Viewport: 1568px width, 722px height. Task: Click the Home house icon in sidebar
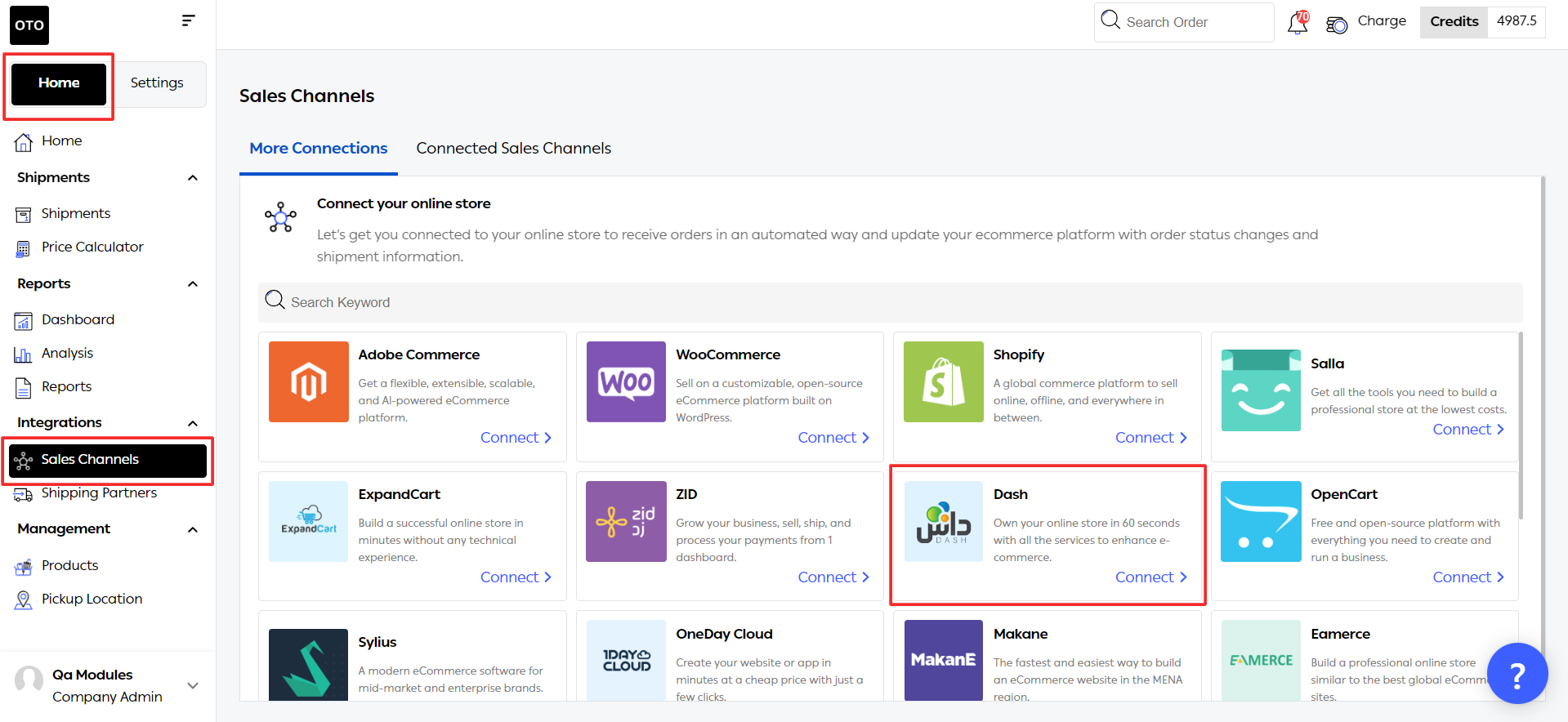coord(24,141)
